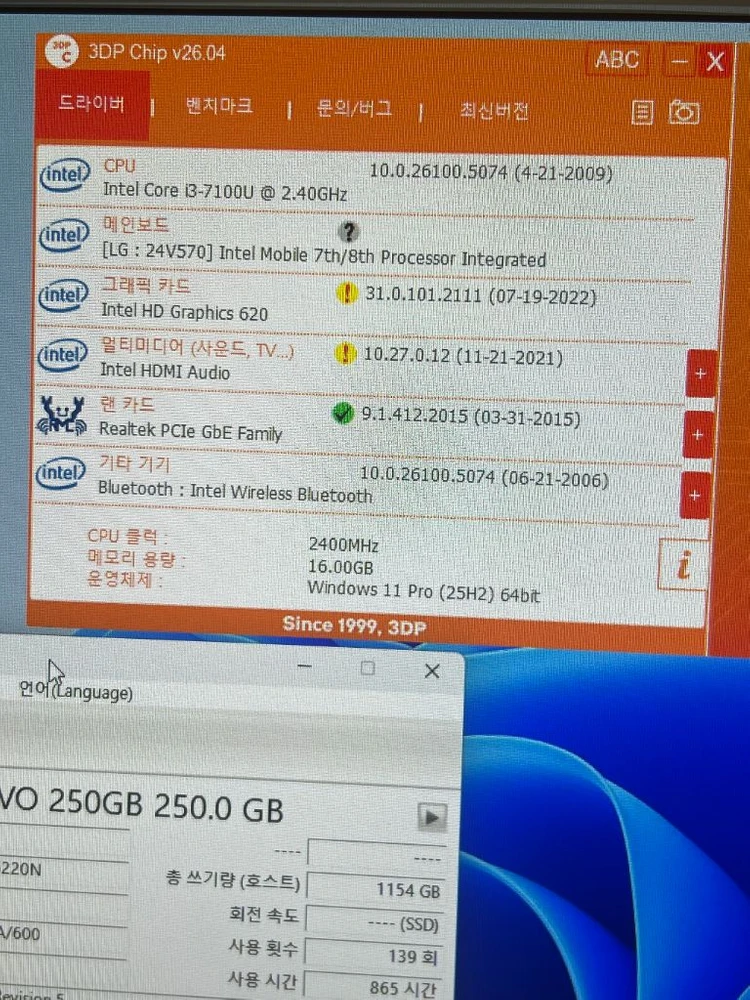Viewport: 750px width, 1000px height.
Task: Click the yellow warning icon for graphics driver
Action: [x=346, y=293]
